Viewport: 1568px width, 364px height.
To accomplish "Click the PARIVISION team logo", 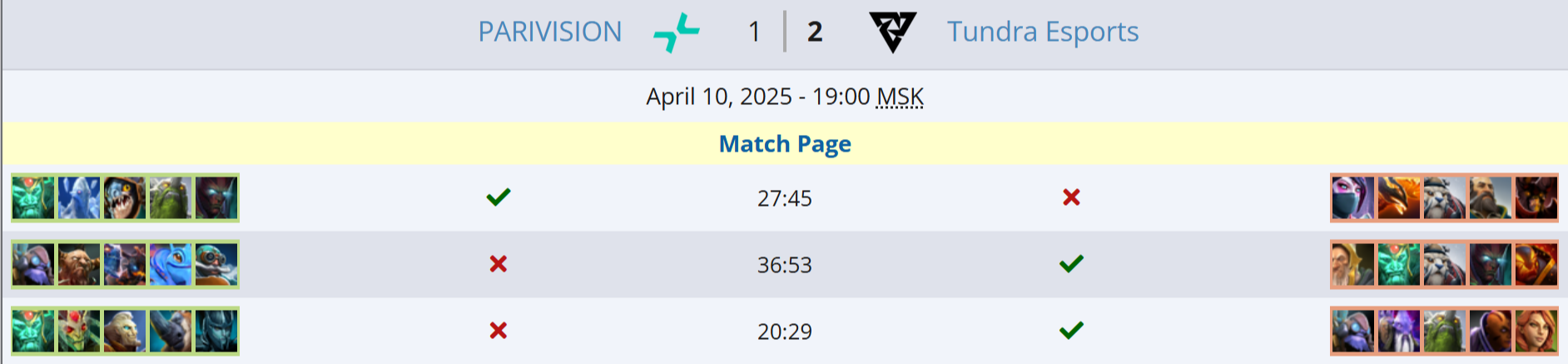I will click(x=677, y=32).
